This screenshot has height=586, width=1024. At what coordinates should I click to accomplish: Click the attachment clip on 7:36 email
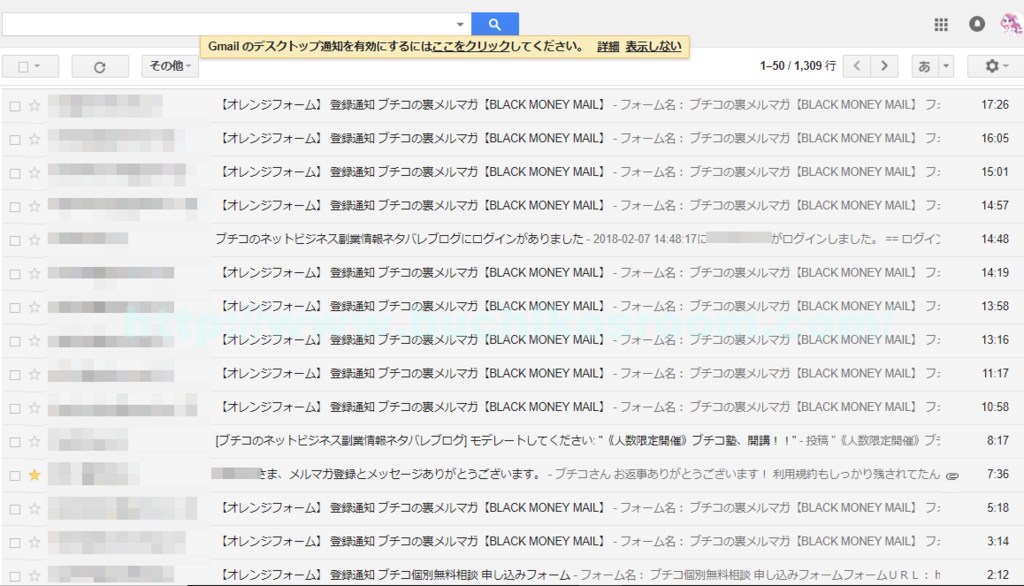tap(953, 476)
